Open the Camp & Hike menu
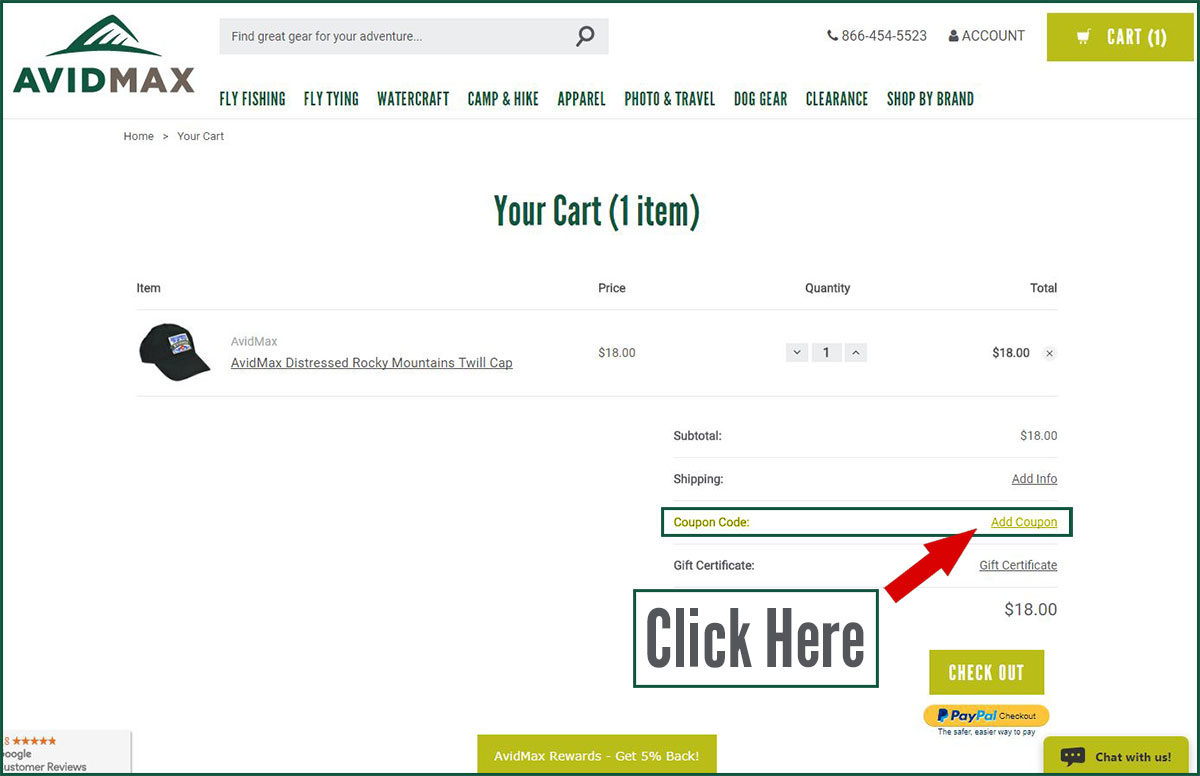1200x776 pixels. click(x=503, y=99)
